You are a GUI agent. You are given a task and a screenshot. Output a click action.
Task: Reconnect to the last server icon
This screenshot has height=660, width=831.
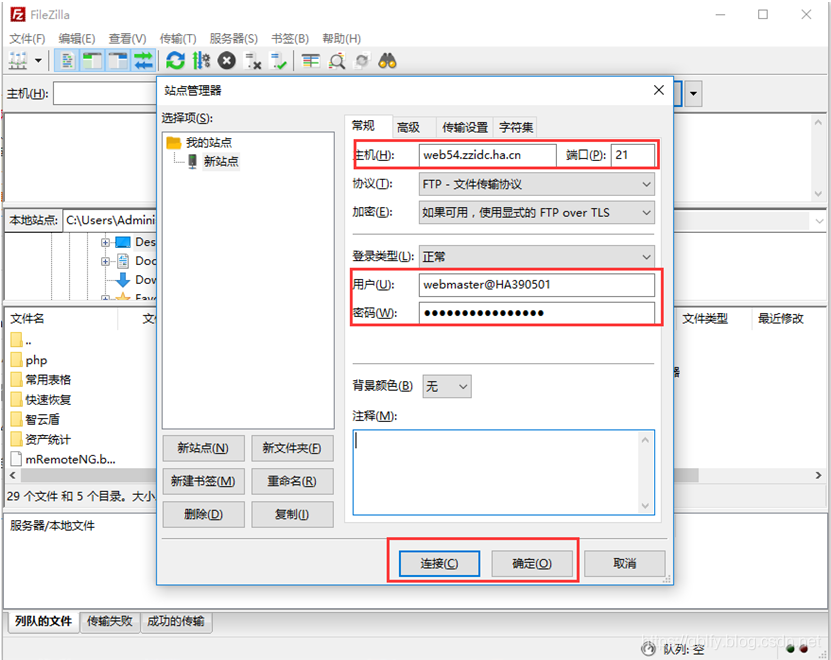coord(278,61)
